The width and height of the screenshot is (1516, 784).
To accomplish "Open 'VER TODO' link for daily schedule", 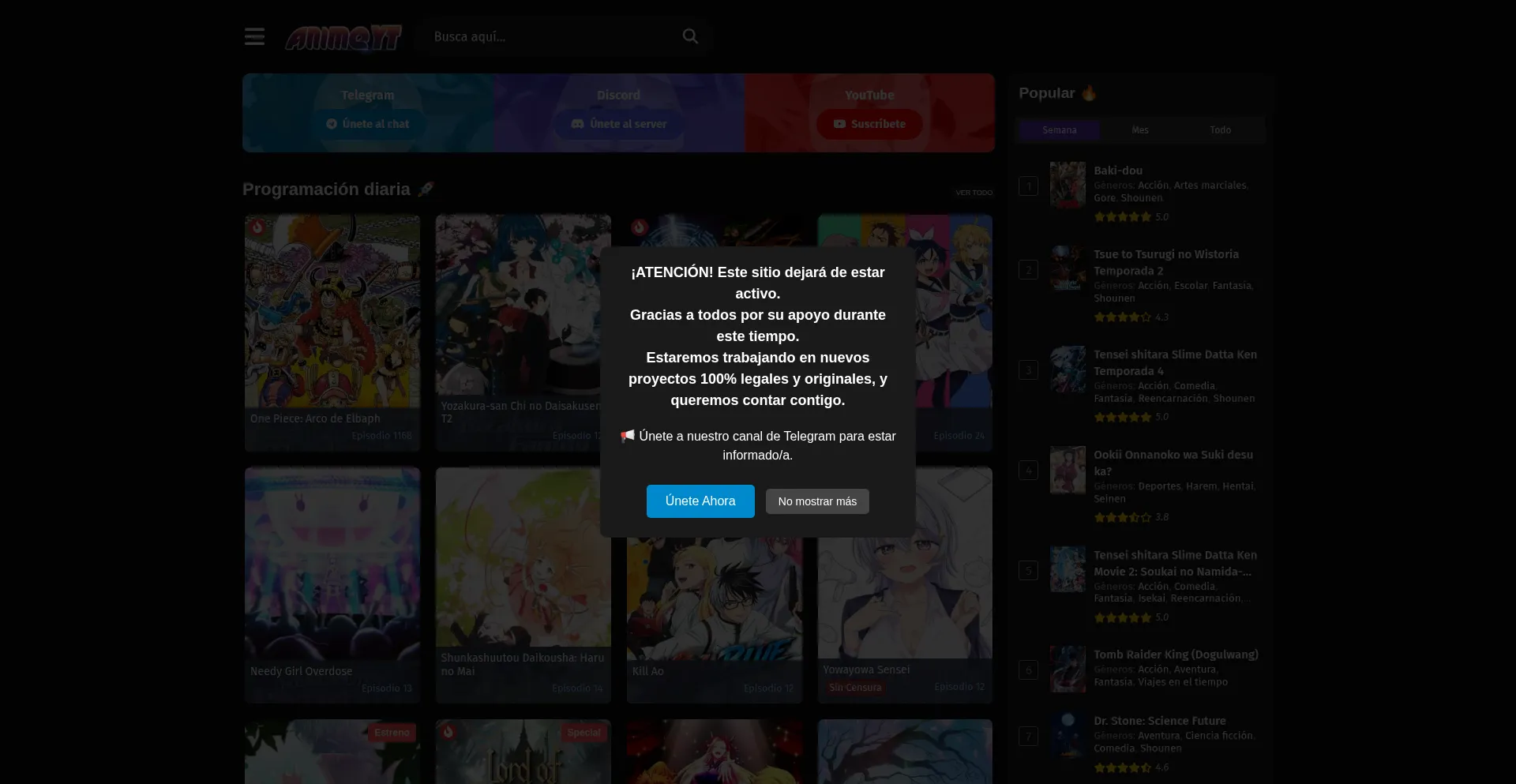I will 974,193.
